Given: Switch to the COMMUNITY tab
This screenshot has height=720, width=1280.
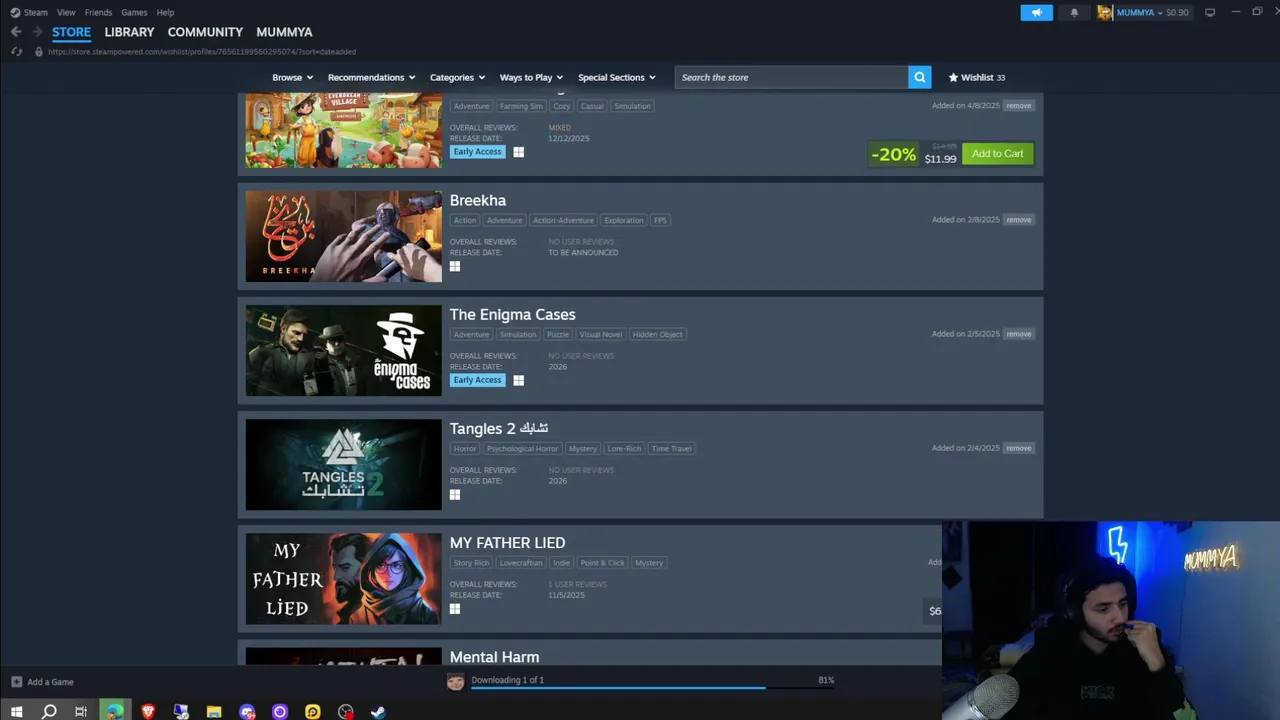Looking at the screenshot, I should pos(205,32).
